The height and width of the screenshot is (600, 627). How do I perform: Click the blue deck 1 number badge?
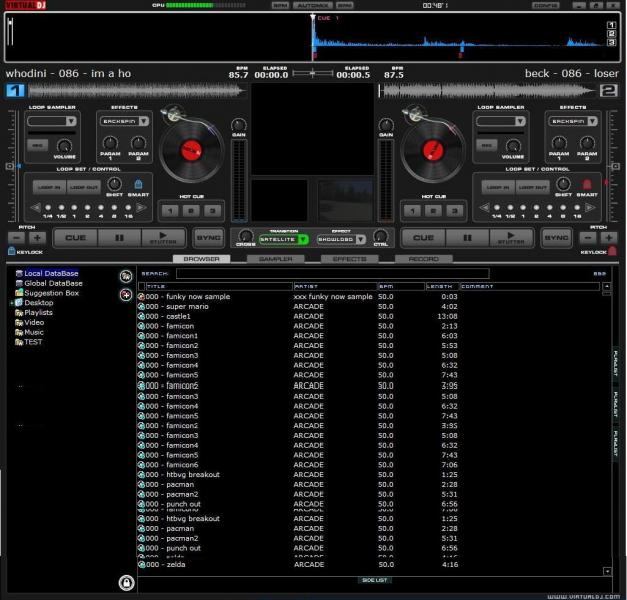point(15,90)
